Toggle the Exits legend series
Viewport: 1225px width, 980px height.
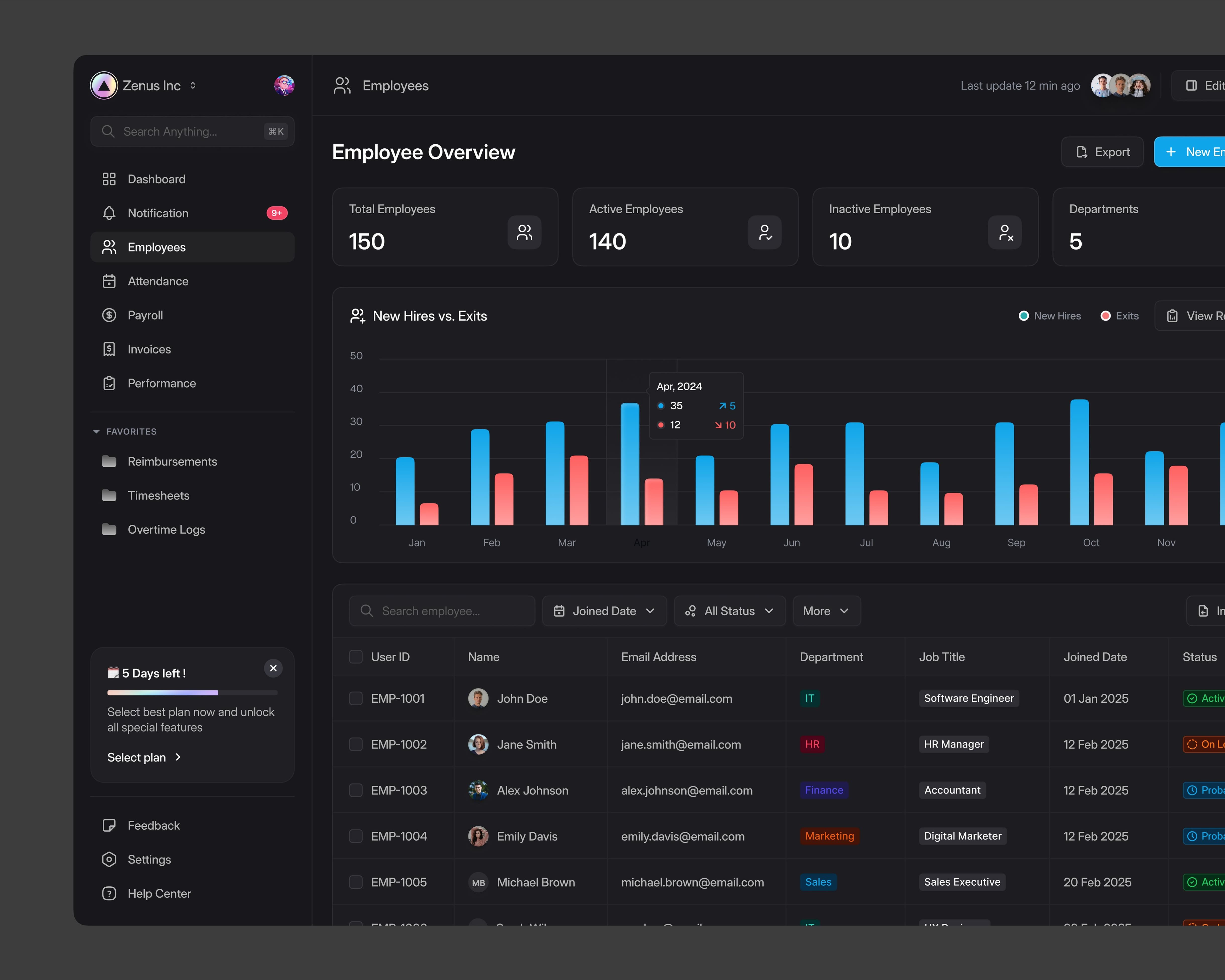tap(1120, 316)
